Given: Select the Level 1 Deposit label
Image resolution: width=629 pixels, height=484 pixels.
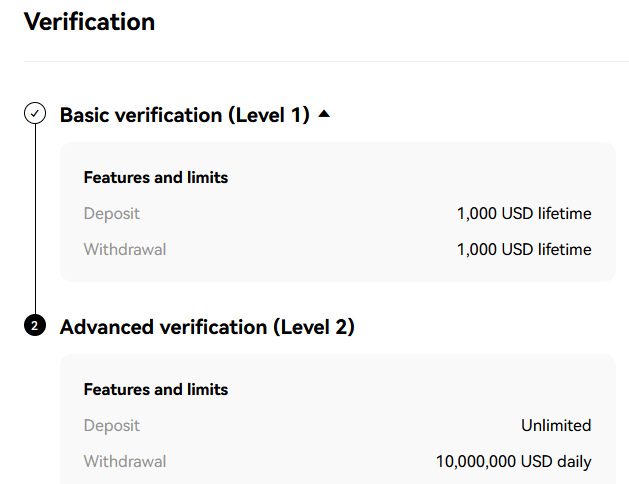Looking at the screenshot, I should tap(112, 213).
